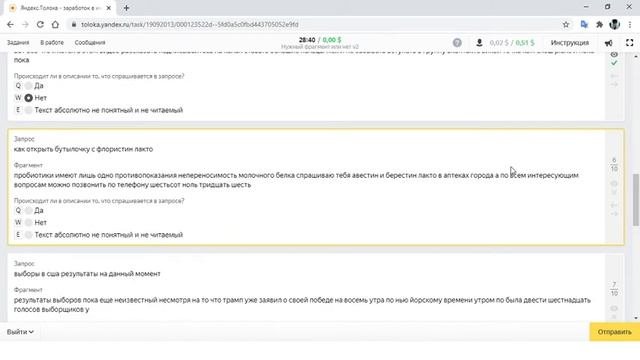Click the yellow "Отправить" button
This screenshot has height=360, width=640.
[x=614, y=332]
